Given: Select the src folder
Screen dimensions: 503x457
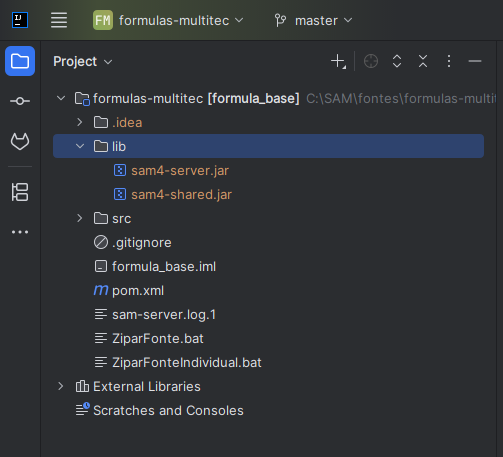Looking at the screenshot, I should [x=121, y=219].
